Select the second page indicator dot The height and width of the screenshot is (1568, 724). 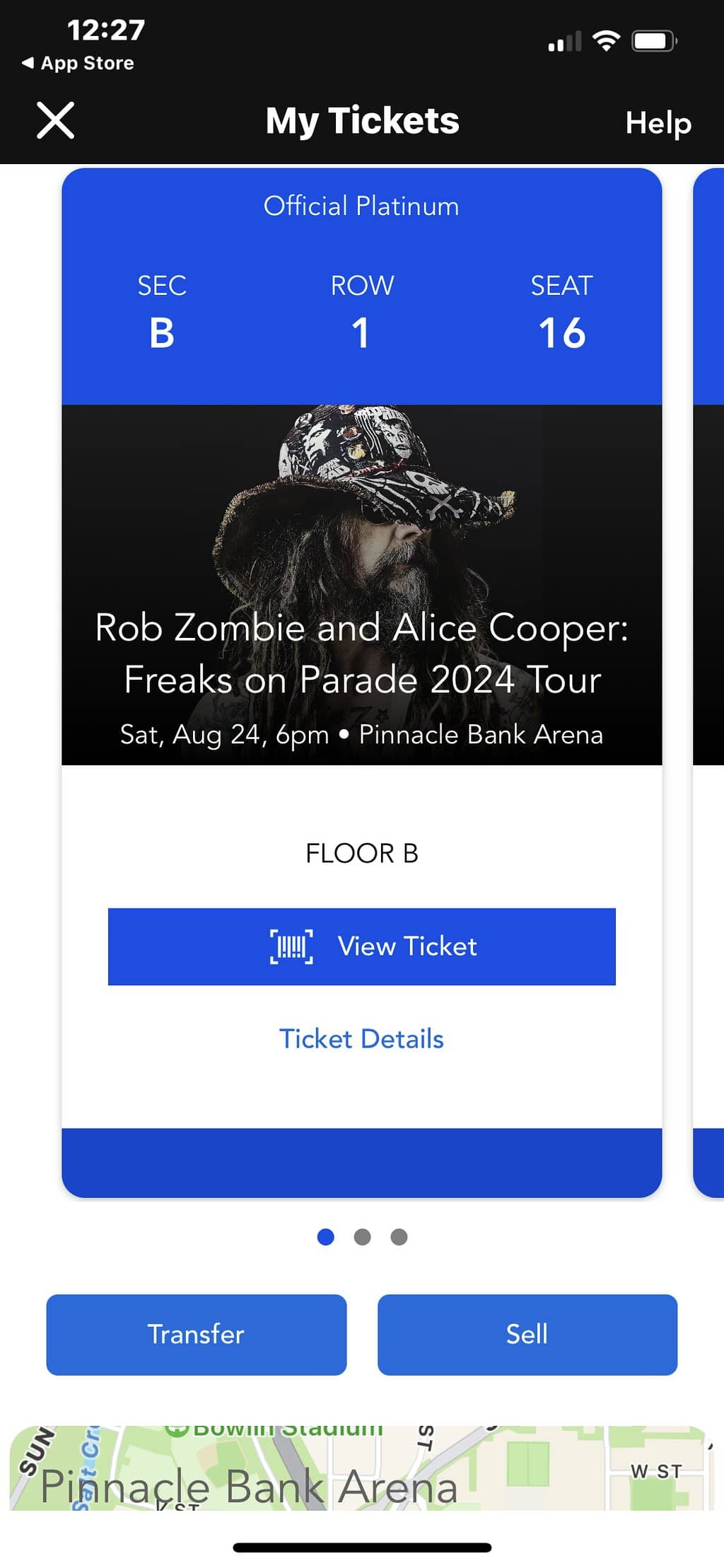click(362, 1237)
